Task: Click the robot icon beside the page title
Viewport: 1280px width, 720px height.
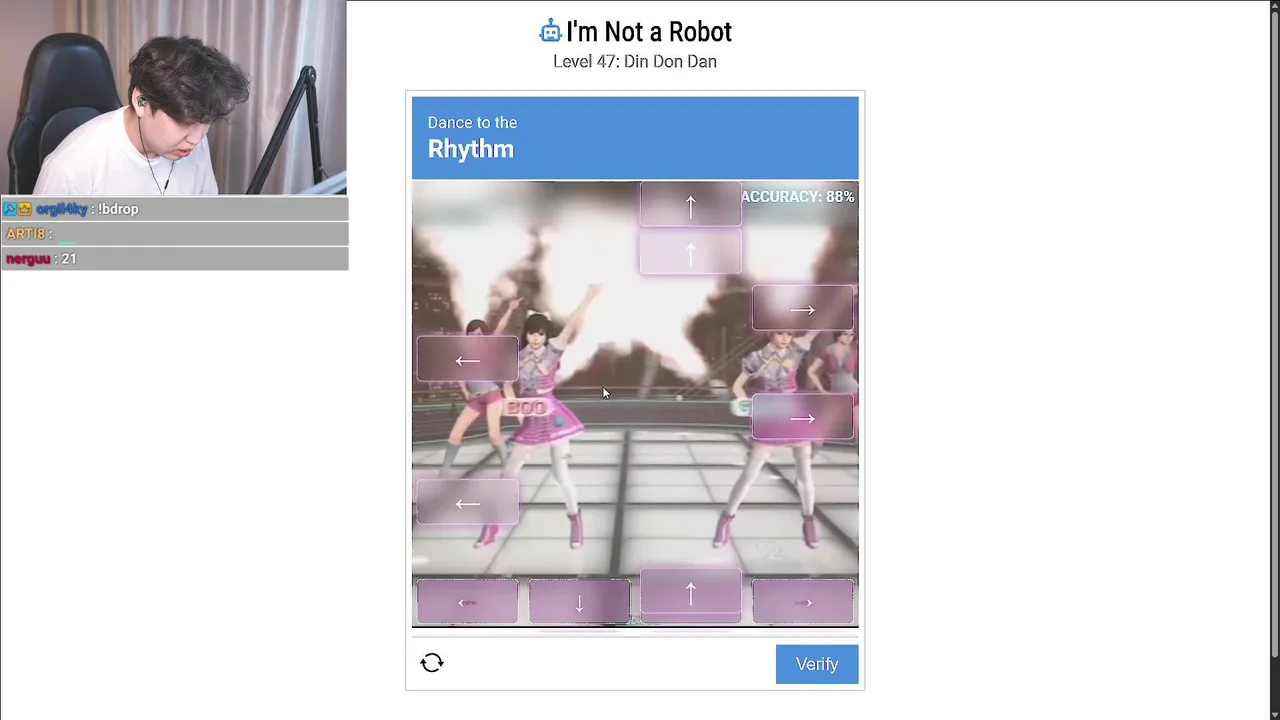Action: pyautogui.click(x=550, y=32)
